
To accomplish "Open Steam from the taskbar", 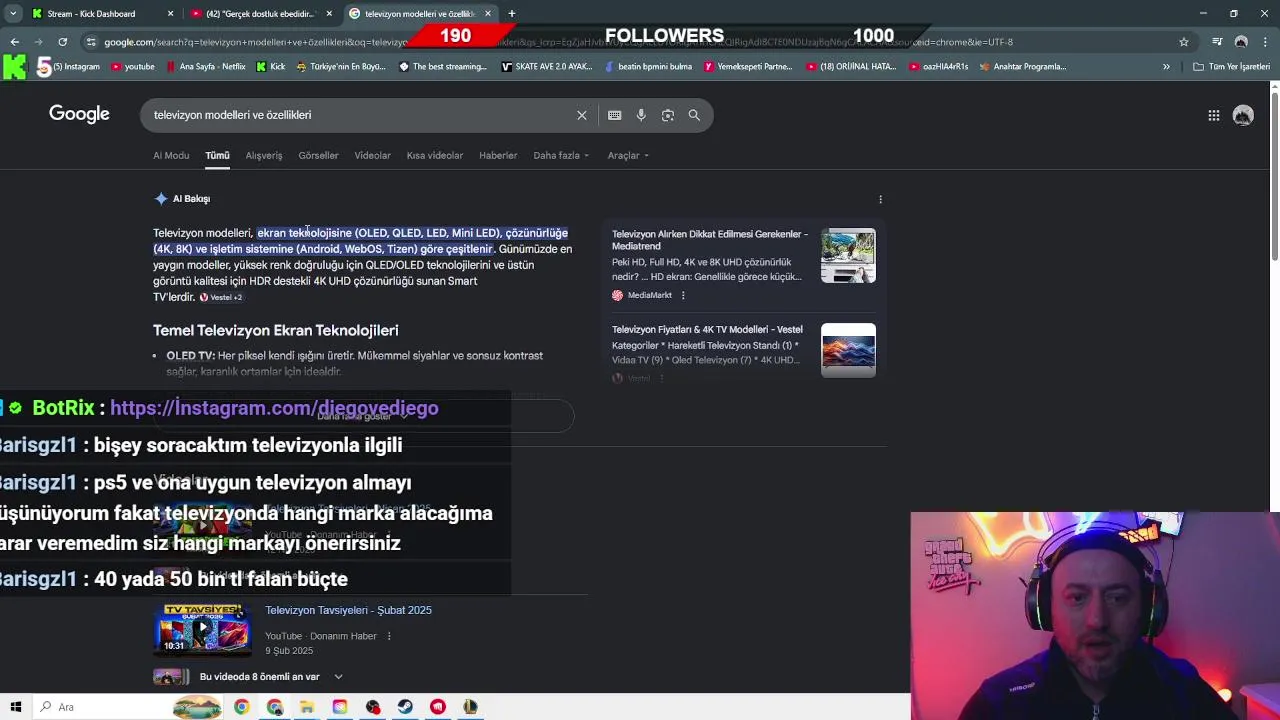I will click(x=405, y=707).
